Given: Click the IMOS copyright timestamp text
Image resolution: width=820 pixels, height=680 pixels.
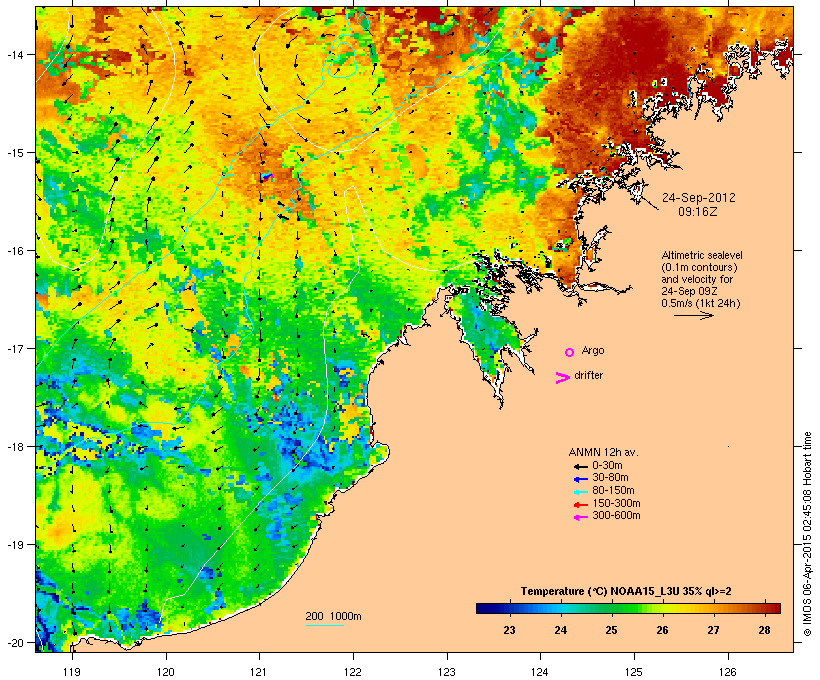Looking at the screenshot, I should (x=807, y=534).
